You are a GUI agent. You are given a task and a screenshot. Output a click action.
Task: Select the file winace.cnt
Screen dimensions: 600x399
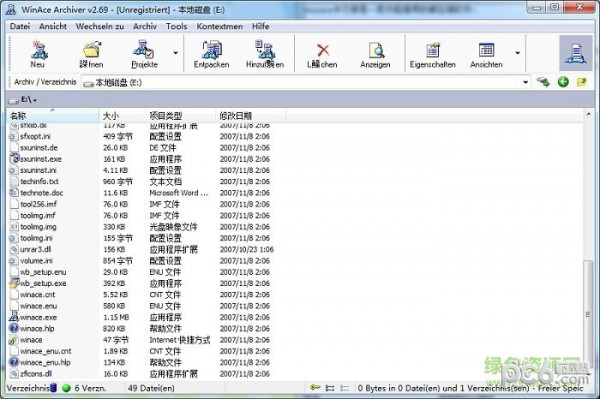point(38,294)
